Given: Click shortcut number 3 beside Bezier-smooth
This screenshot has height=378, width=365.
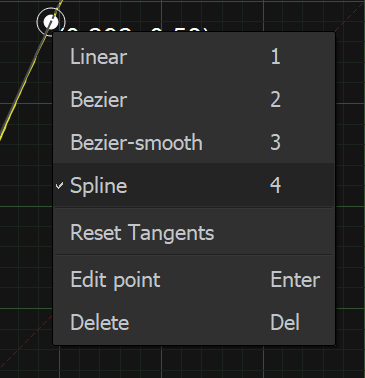Looking at the screenshot, I should (x=275, y=142).
